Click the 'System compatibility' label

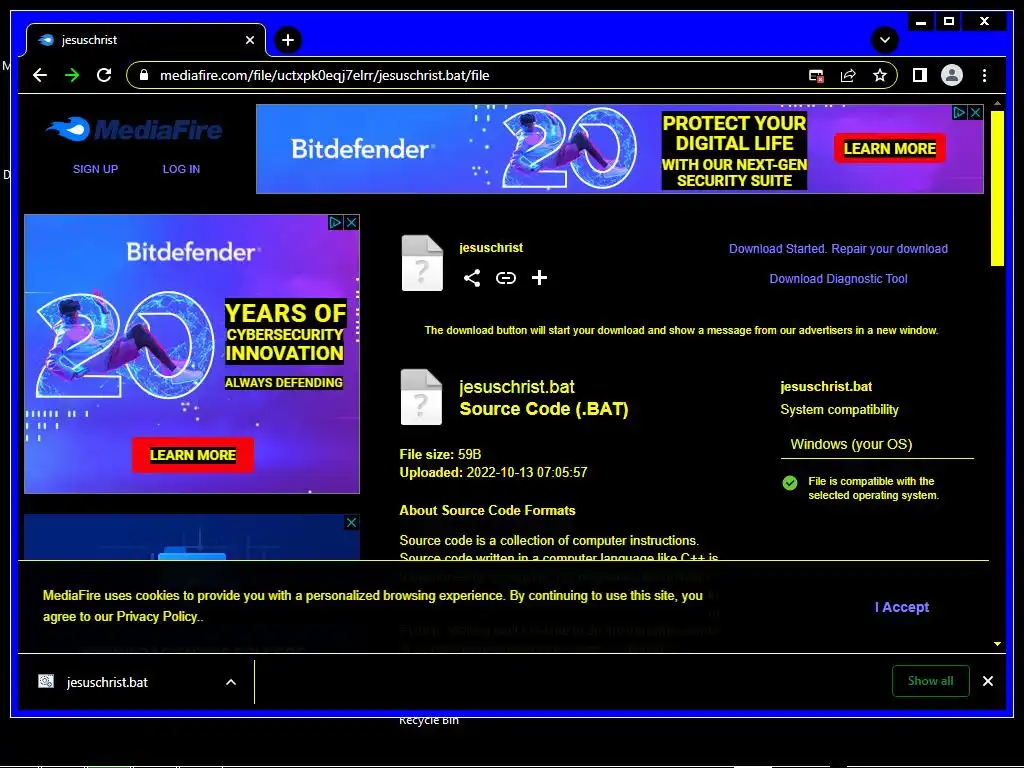(x=839, y=410)
